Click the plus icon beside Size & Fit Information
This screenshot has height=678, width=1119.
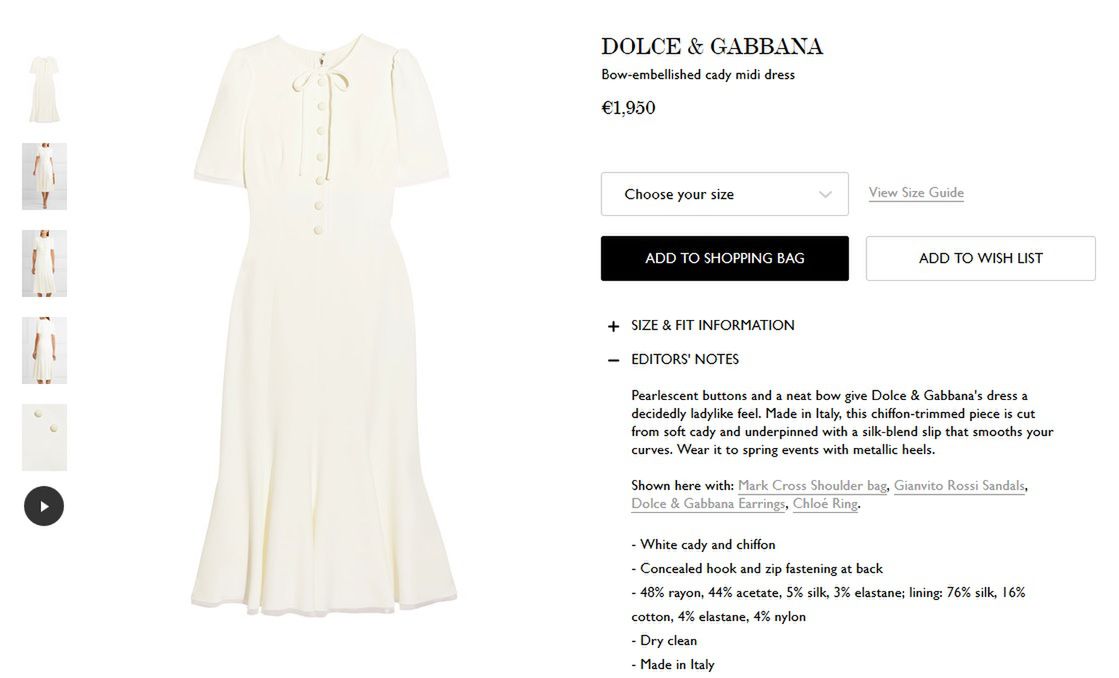(x=613, y=326)
